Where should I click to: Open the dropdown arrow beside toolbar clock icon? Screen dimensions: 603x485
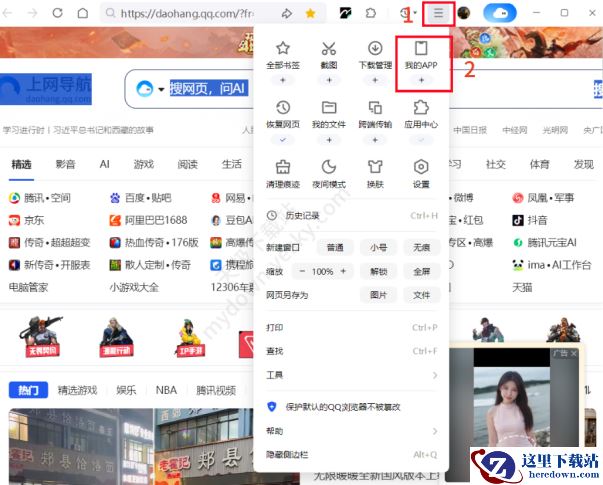[x=415, y=13]
